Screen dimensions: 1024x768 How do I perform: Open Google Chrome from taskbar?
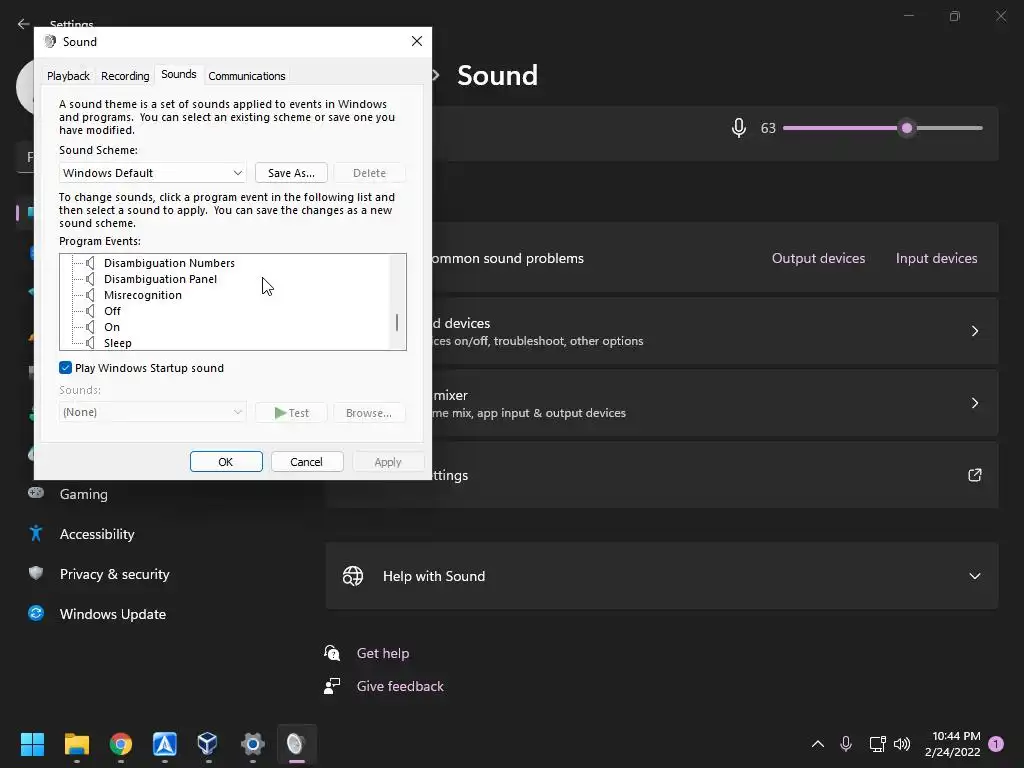[x=121, y=744]
